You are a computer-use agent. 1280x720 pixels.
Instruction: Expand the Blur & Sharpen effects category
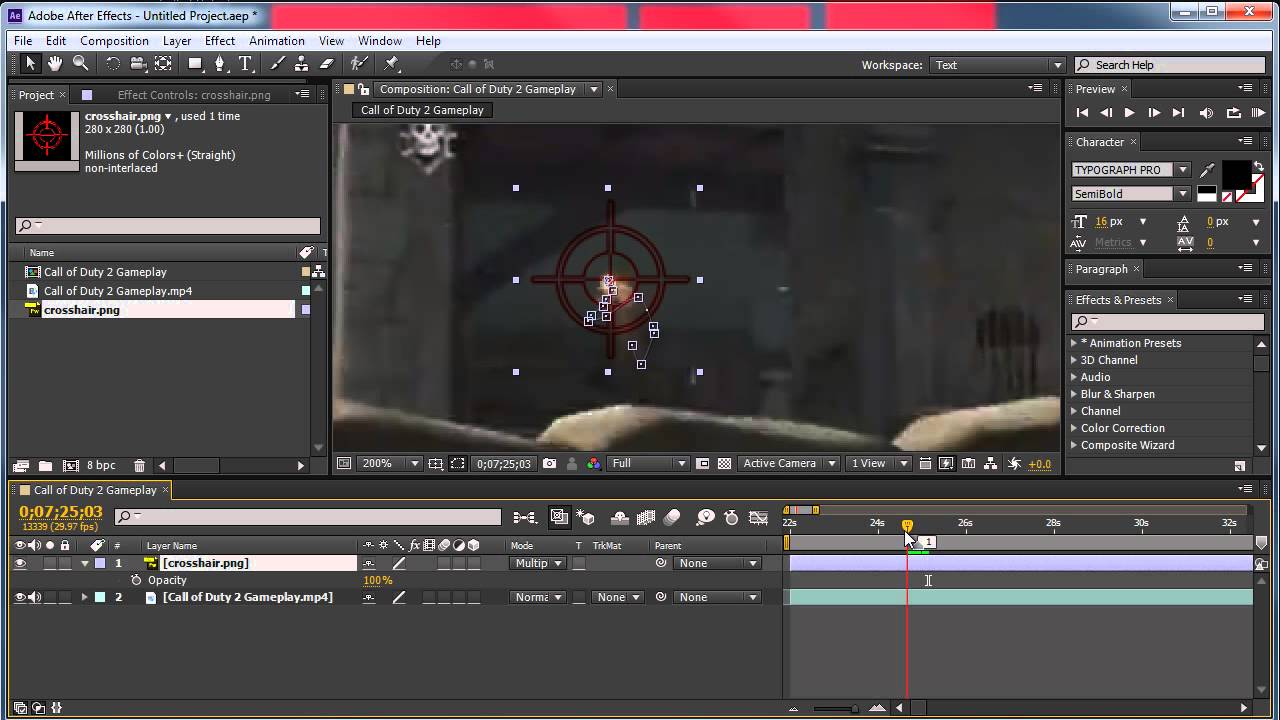coord(1075,394)
